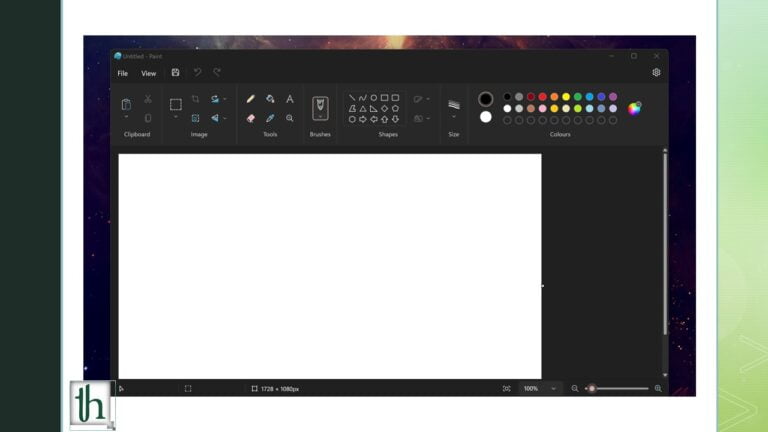Select the Magnifier tool
This screenshot has height=432, width=768.
click(x=290, y=118)
